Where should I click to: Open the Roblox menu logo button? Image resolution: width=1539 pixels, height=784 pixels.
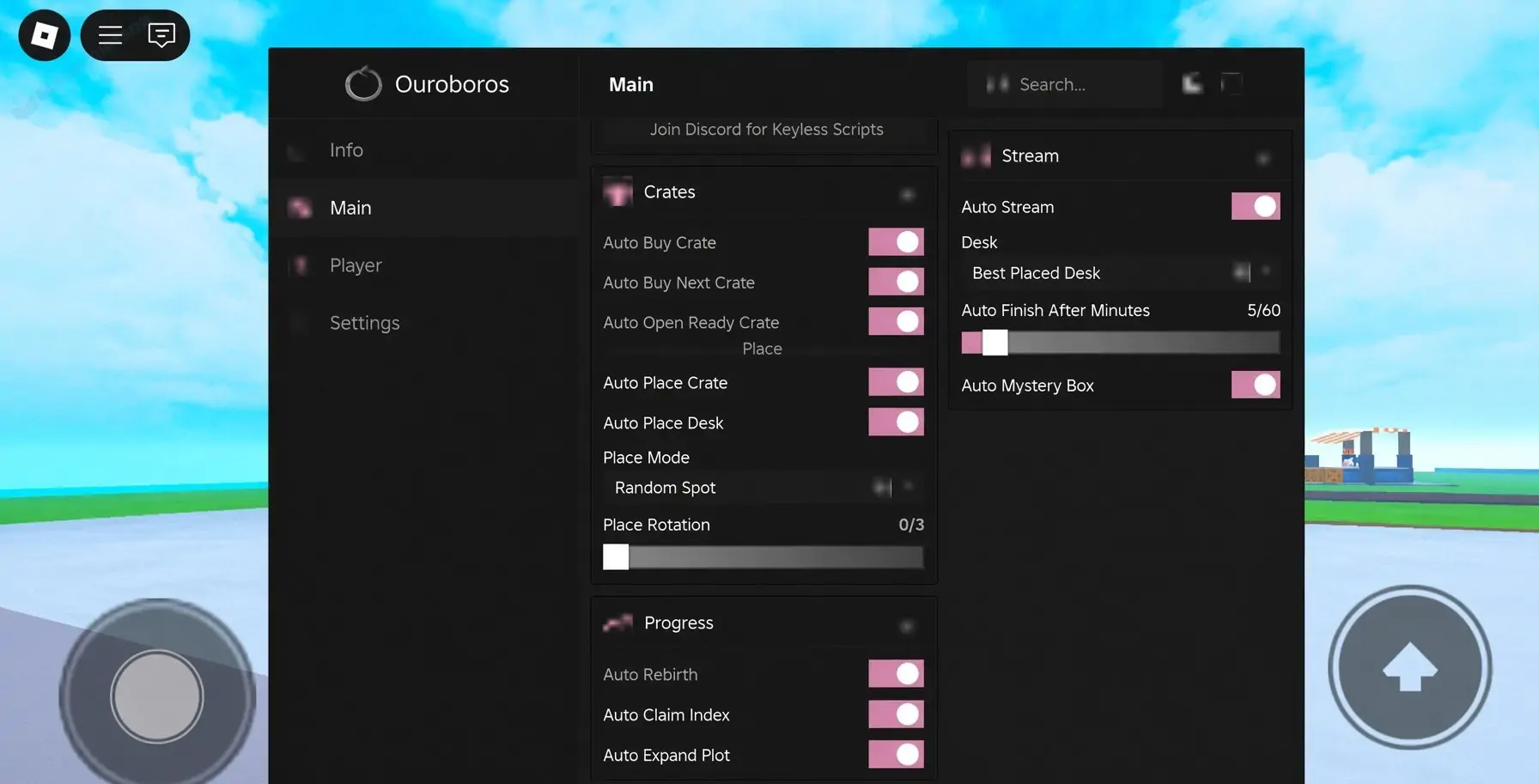point(45,35)
